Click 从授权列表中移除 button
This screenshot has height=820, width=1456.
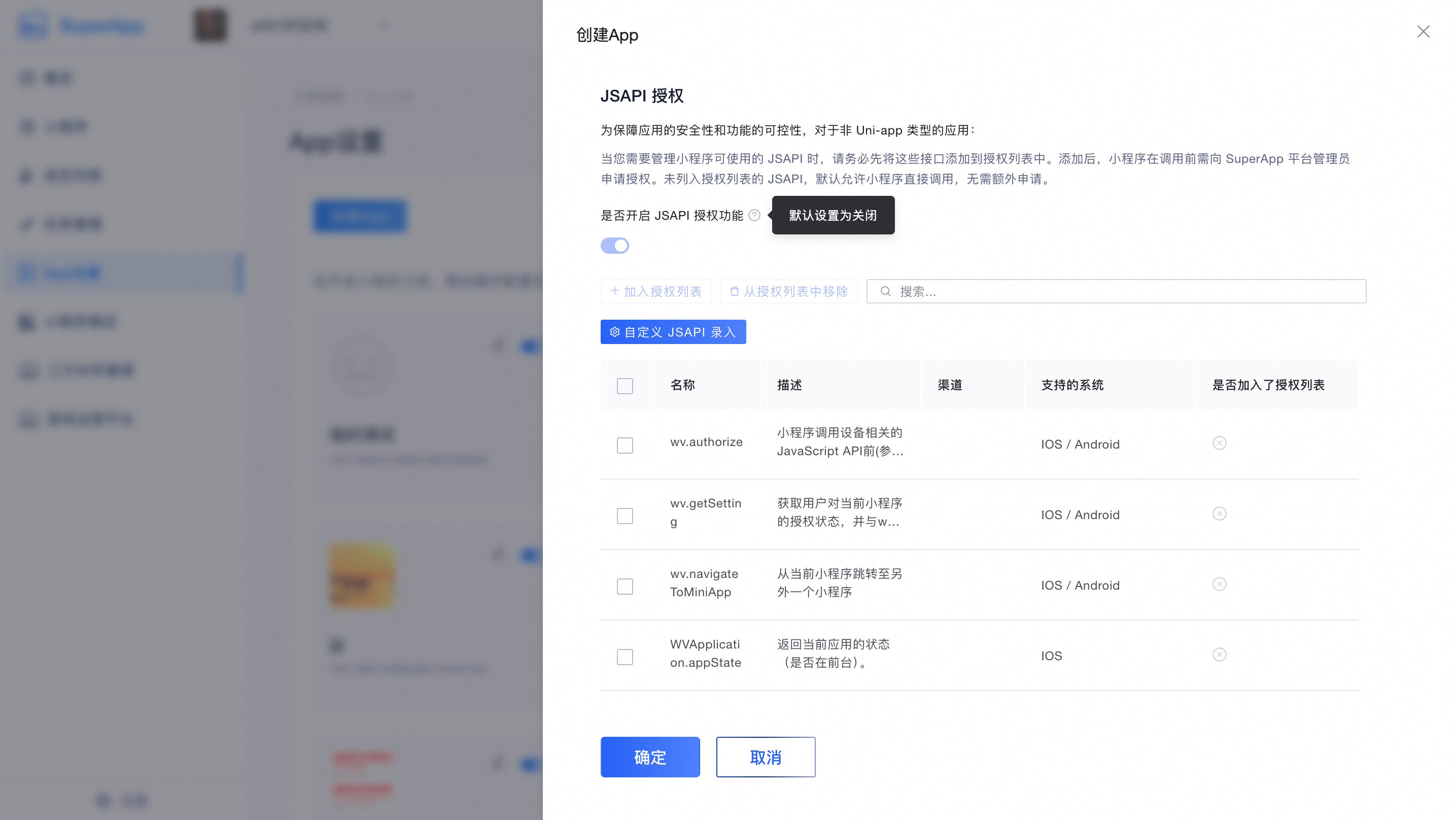(x=789, y=292)
